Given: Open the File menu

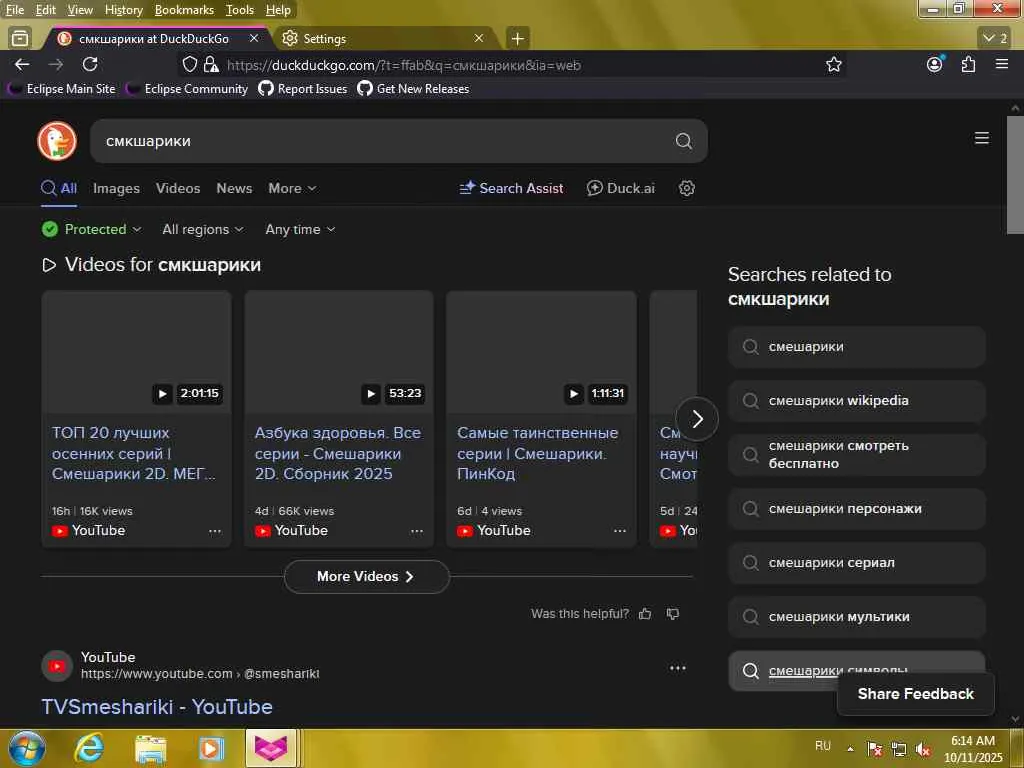Looking at the screenshot, I should click(14, 10).
